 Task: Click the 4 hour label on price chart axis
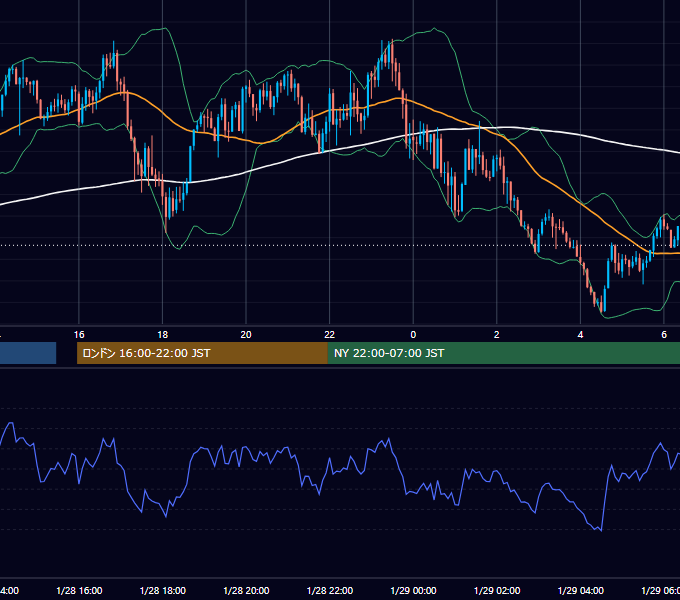[580, 334]
